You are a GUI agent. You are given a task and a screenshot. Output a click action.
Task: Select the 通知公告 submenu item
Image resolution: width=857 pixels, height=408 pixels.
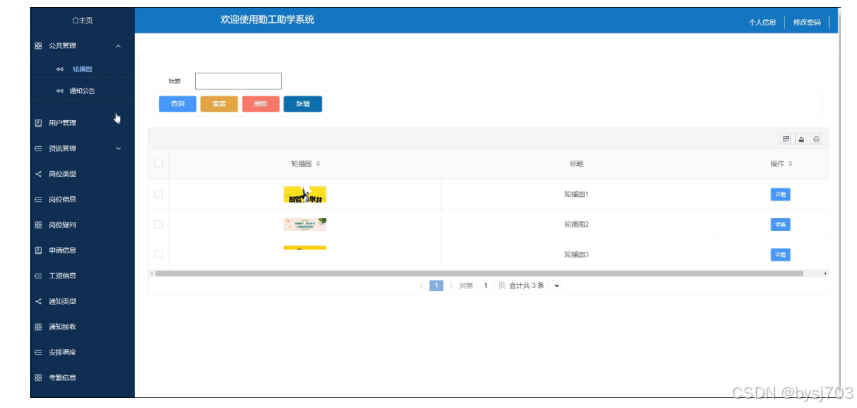83,91
